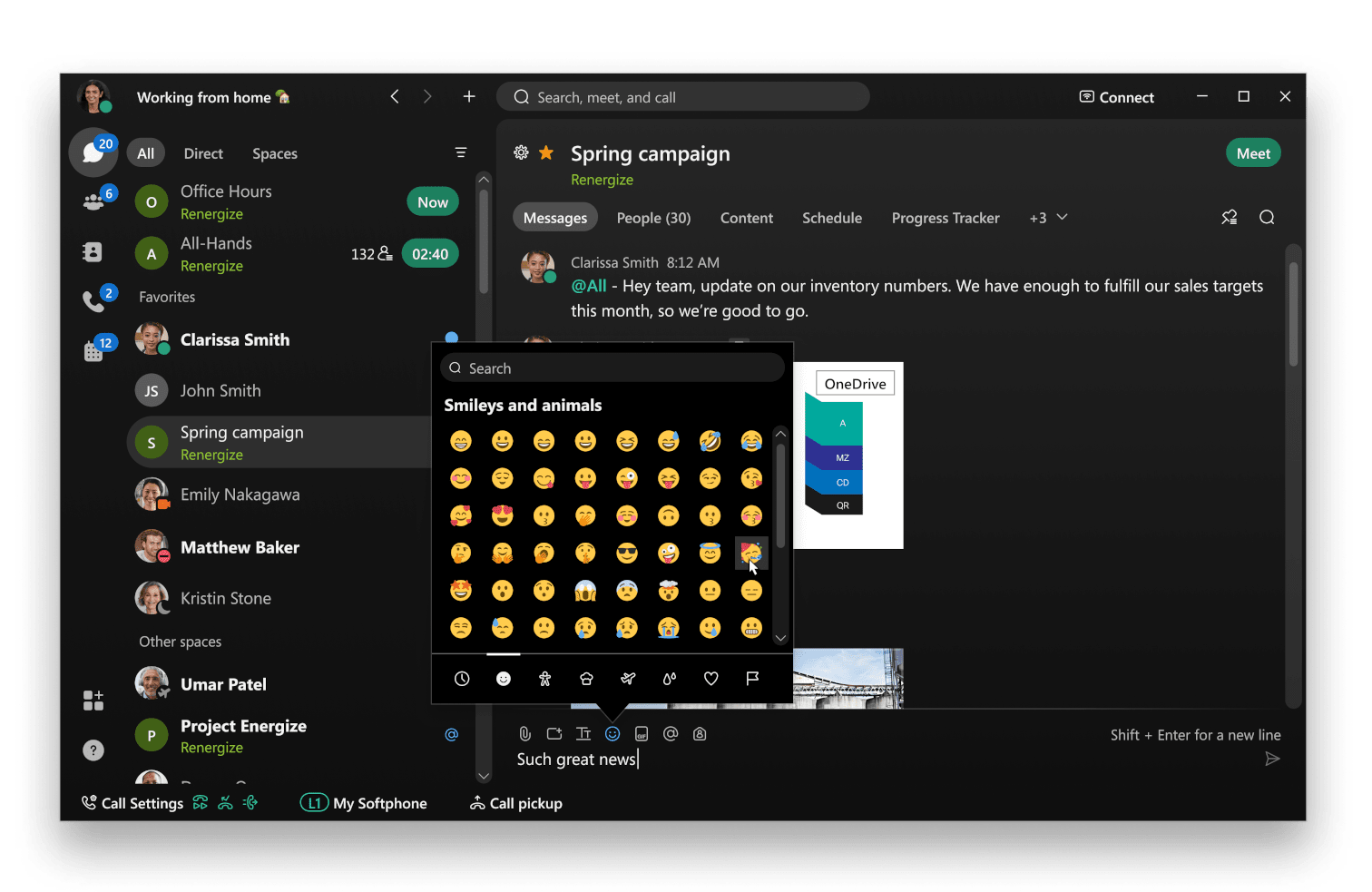Switch to the People (30) tab

click(654, 218)
